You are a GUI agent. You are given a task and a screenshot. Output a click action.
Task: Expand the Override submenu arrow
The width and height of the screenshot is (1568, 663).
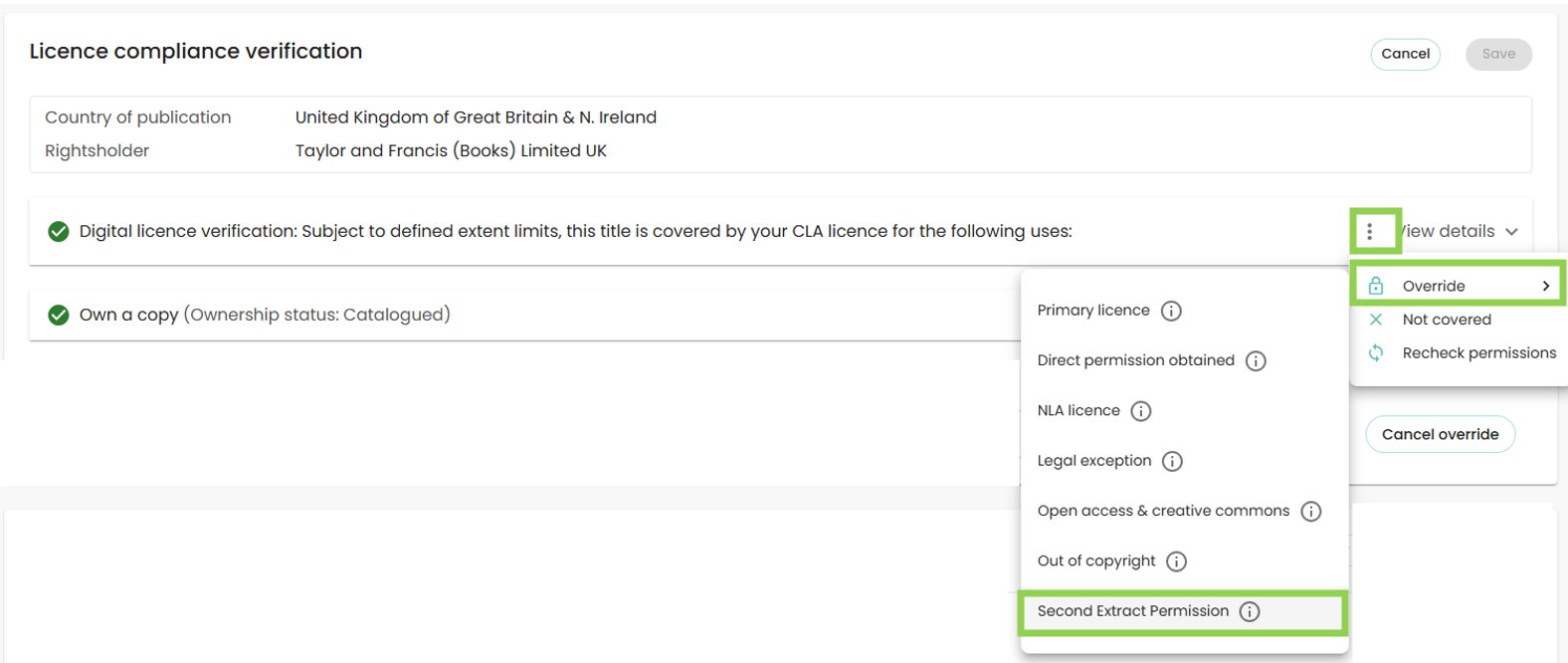[1546, 286]
